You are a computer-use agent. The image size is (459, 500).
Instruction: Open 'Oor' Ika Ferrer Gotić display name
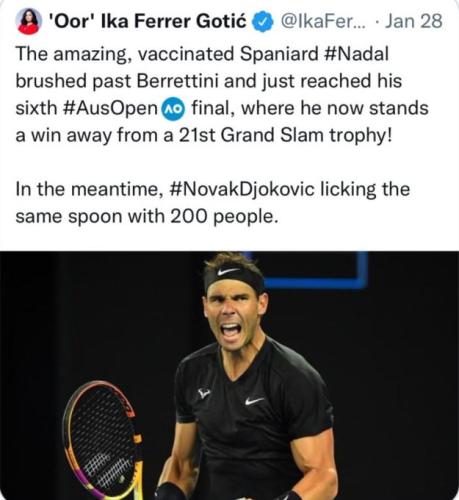[x=147, y=21]
